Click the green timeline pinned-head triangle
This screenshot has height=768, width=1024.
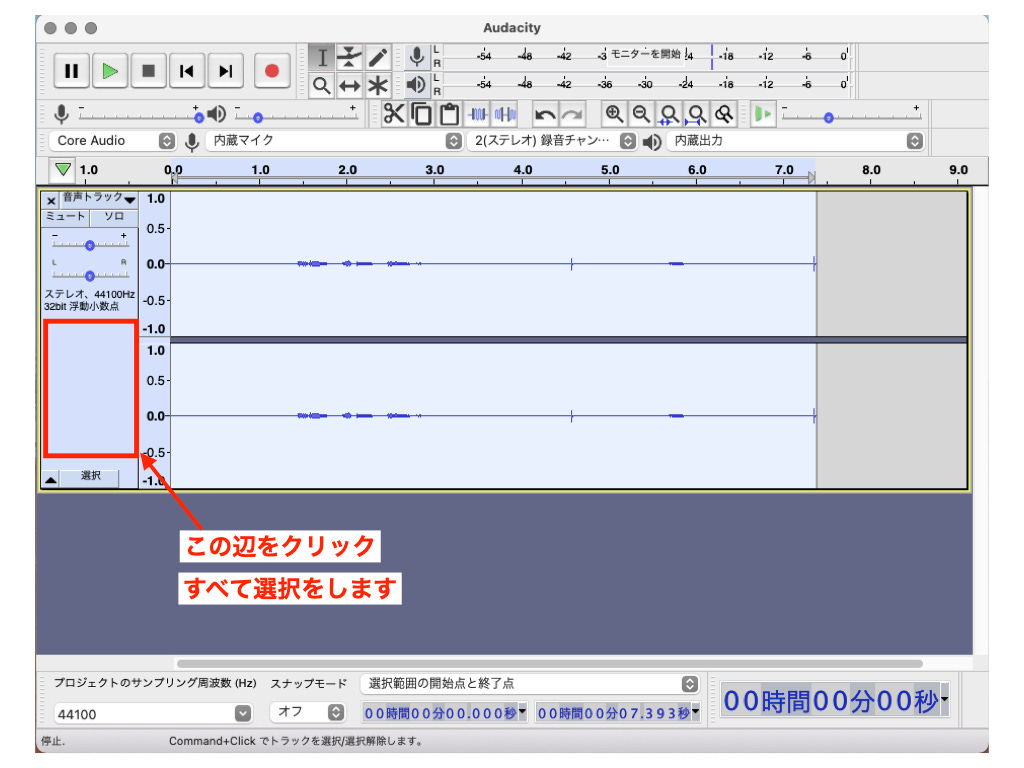pos(63,170)
